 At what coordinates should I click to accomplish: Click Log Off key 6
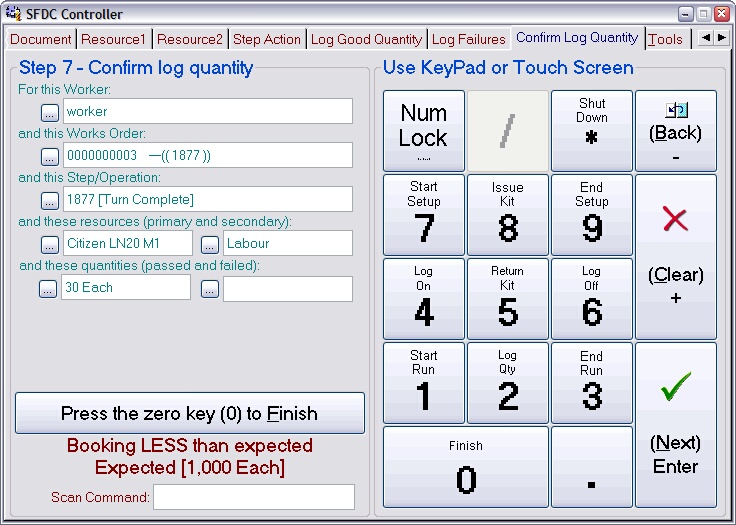coord(592,299)
